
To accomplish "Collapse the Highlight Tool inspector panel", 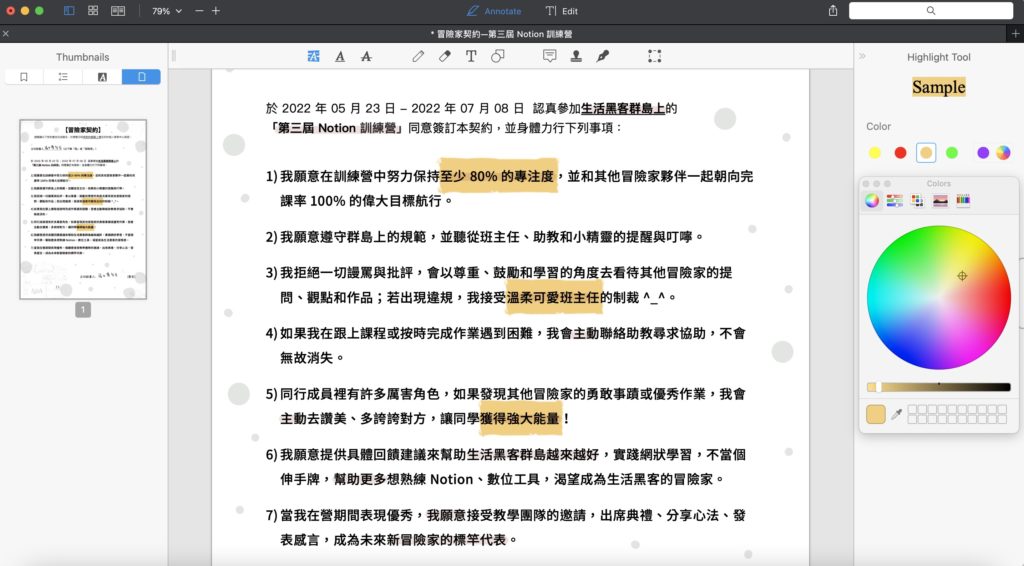I will coord(862,56).
